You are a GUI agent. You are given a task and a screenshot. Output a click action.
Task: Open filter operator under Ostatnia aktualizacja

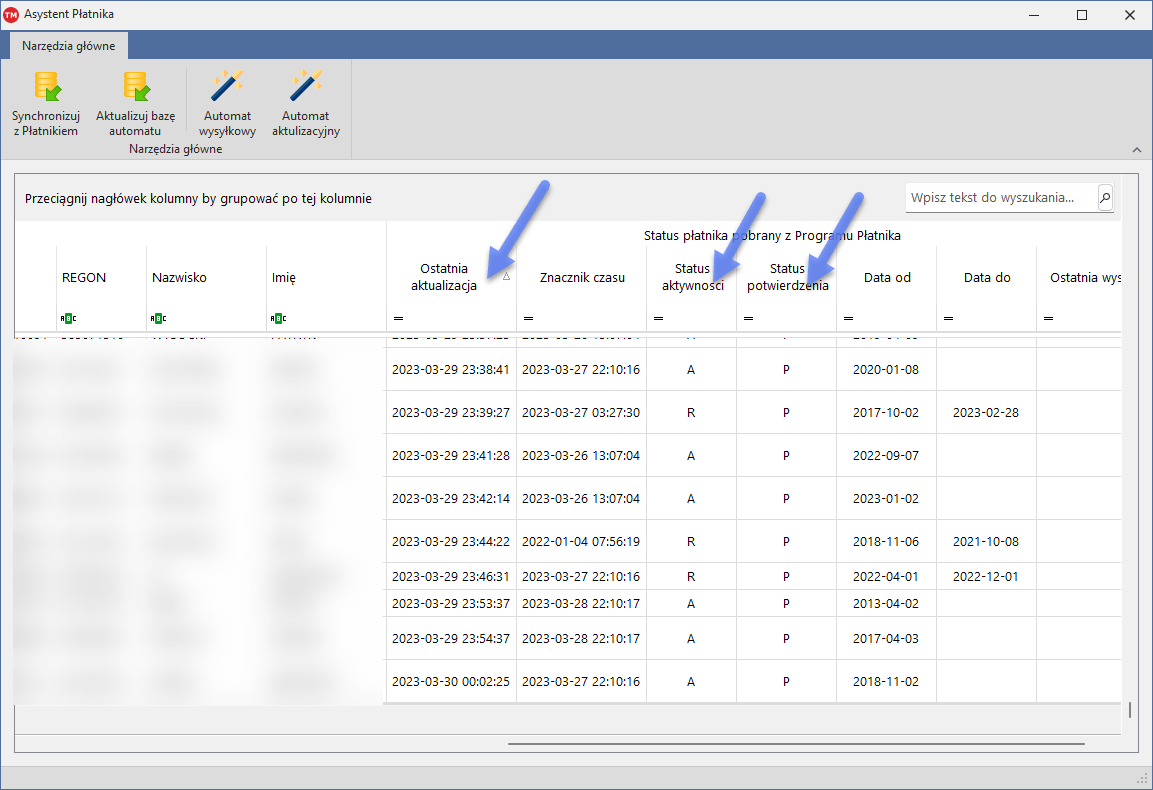tap(398, 319)
